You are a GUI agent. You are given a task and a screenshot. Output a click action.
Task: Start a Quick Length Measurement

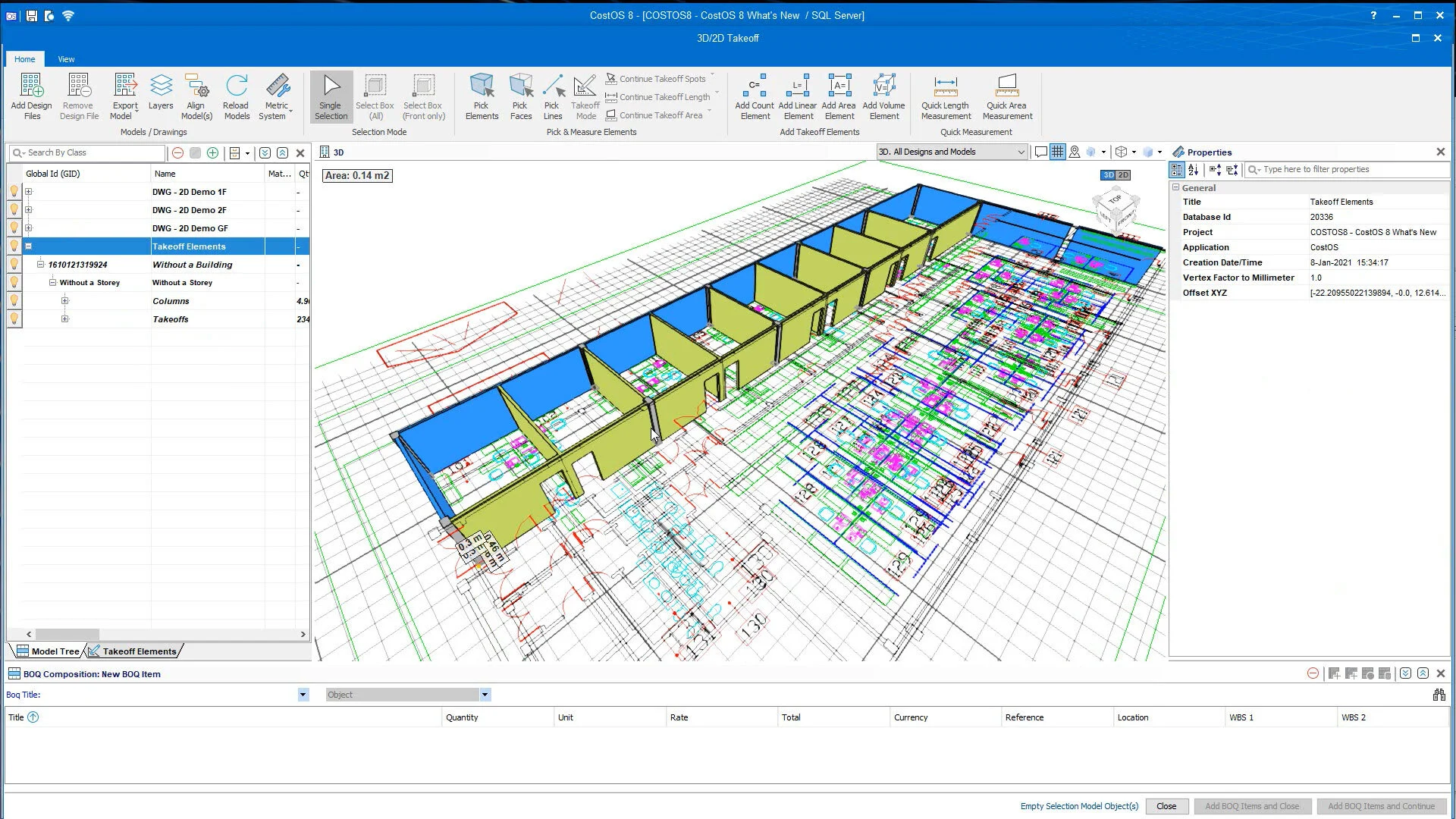pyautogui.click(x=946, y=96)
